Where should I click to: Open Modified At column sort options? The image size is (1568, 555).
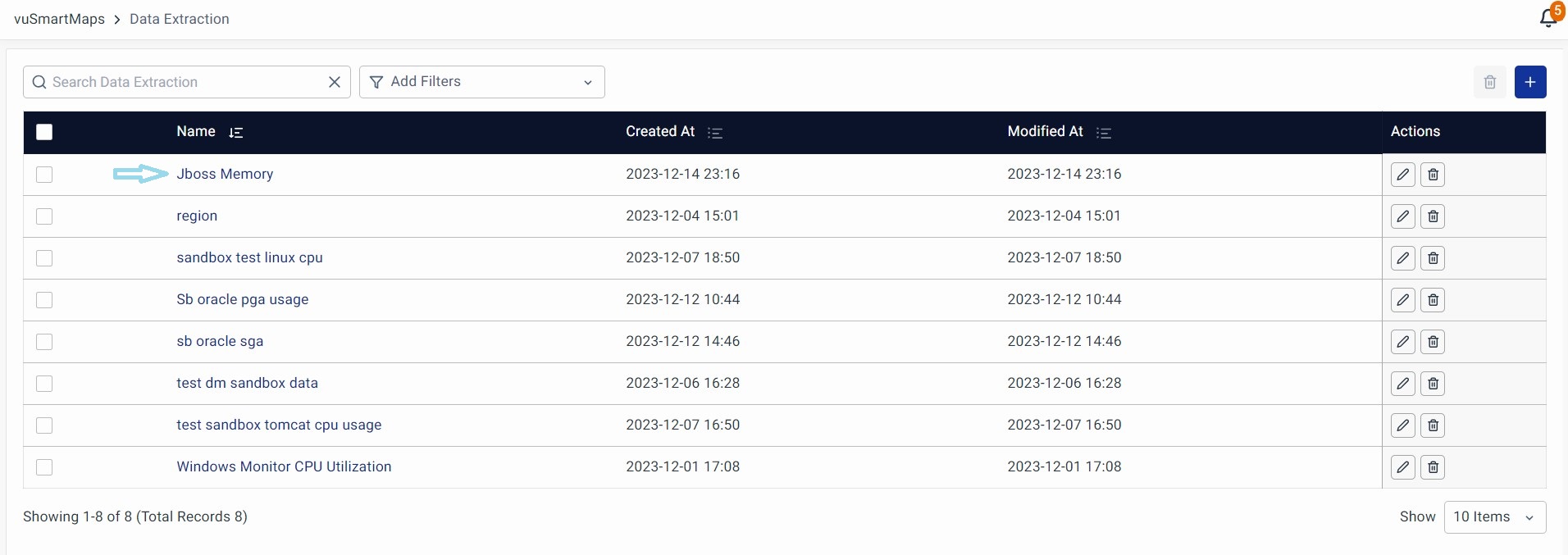pos(1103,133)
